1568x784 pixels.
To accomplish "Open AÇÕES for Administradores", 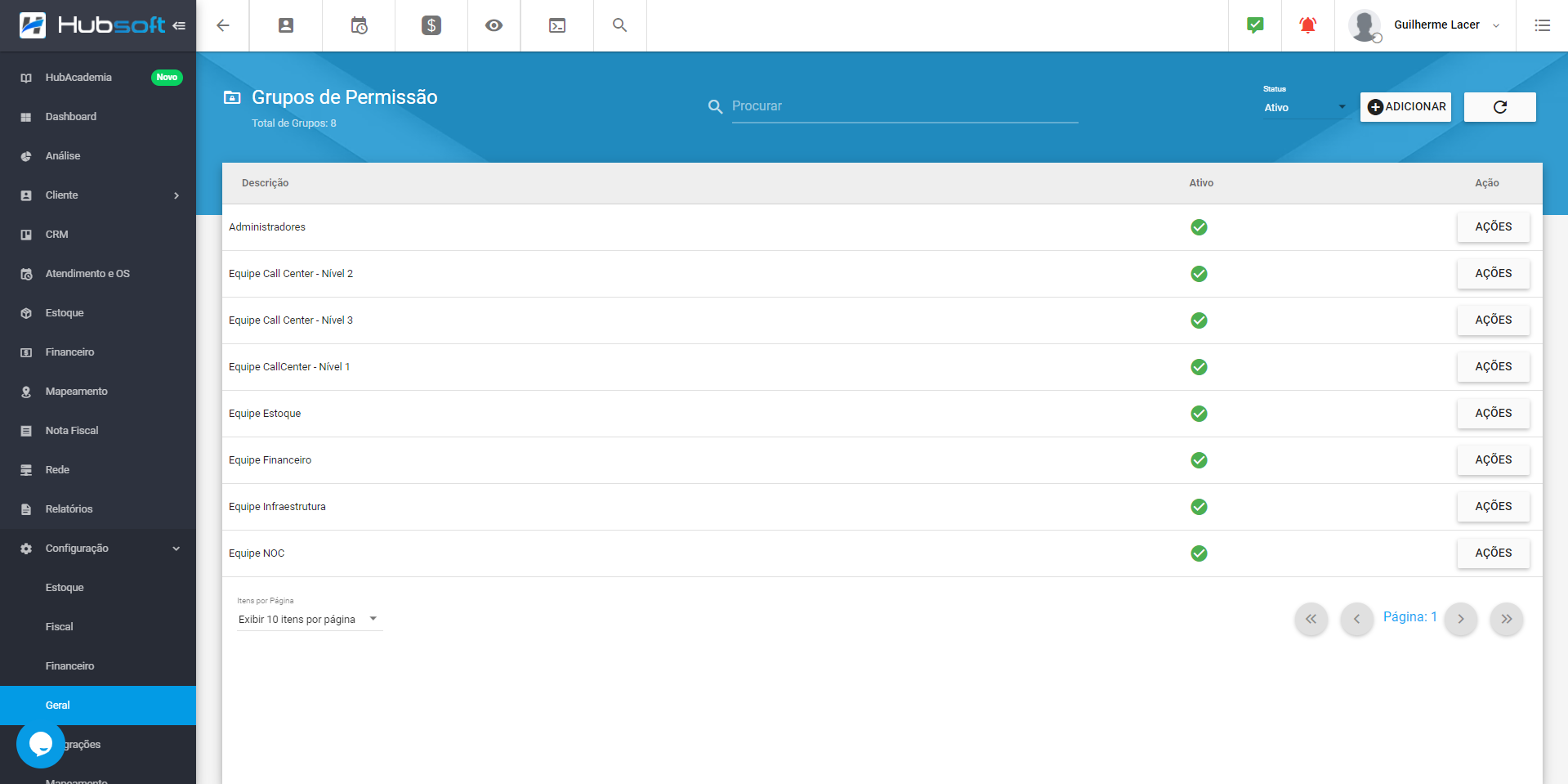I will (x=1494, y=227).
